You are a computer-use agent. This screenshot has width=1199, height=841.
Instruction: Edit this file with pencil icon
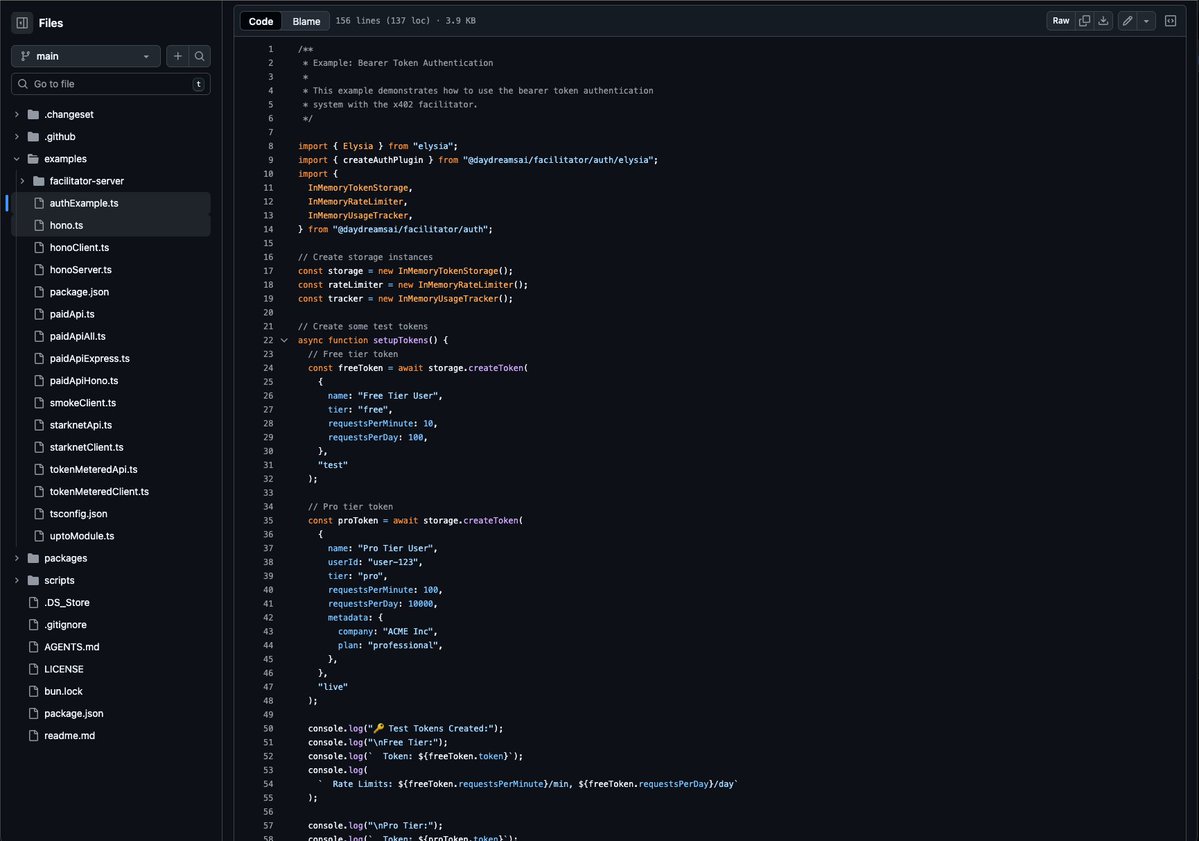click(x=1127, y=21)
